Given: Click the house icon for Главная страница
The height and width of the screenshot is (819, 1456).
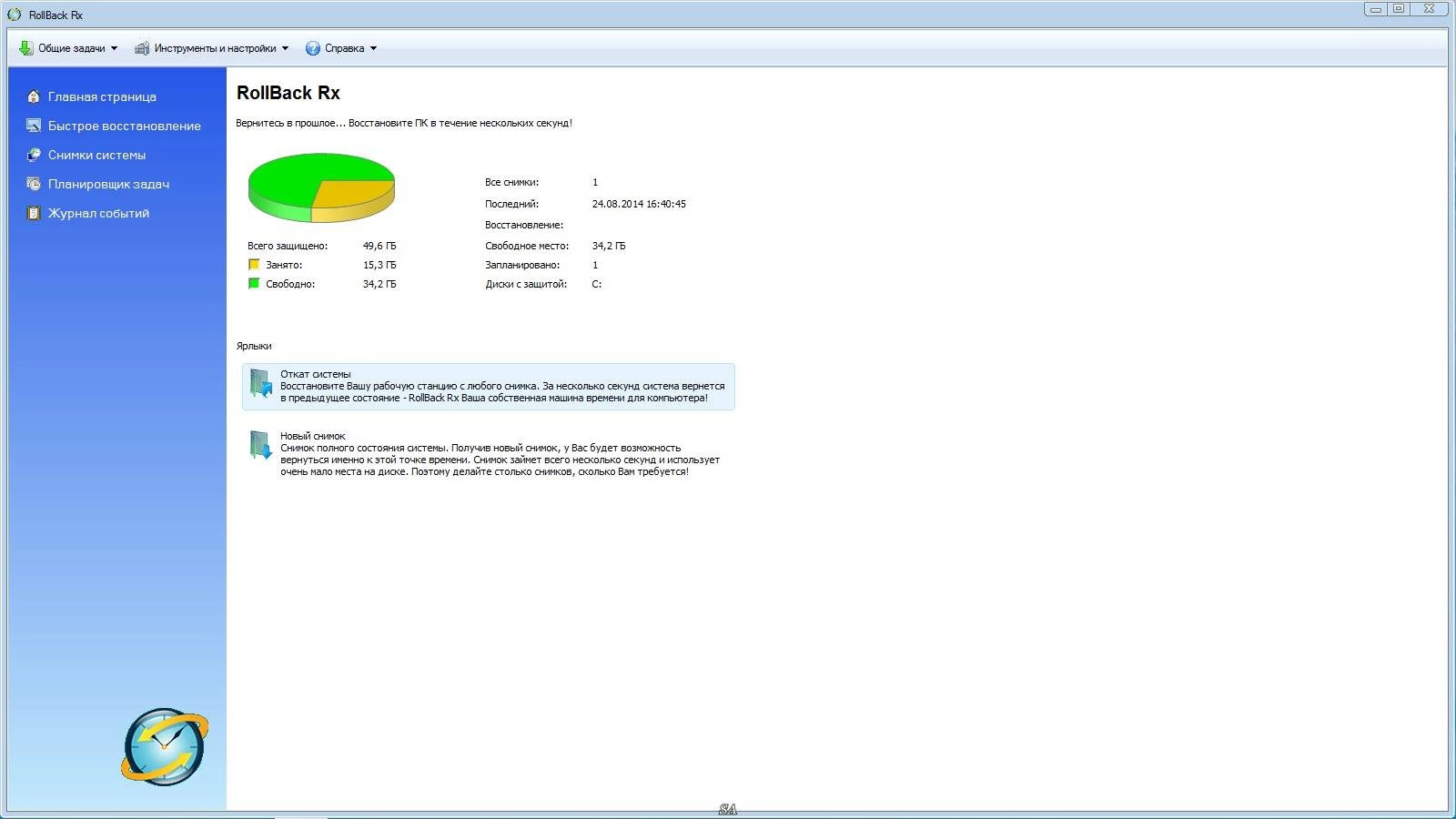Looking at the screenshot, I should [x=34, y=96].
